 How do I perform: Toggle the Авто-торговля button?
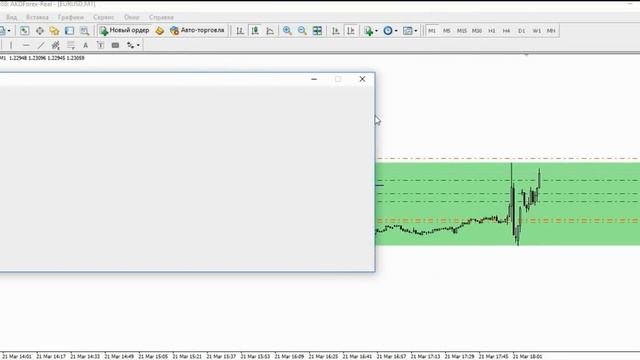pos(198,31)
